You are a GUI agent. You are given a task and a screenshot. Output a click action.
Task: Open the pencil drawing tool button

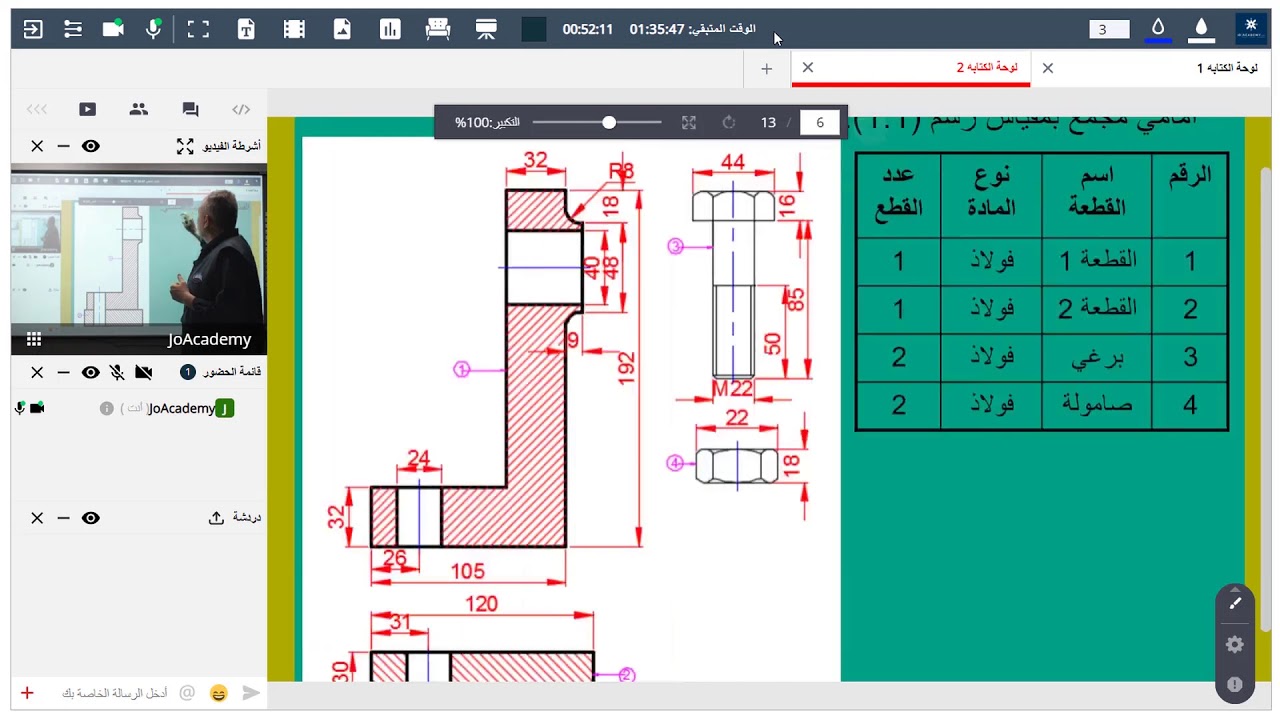pos(1235,603)
